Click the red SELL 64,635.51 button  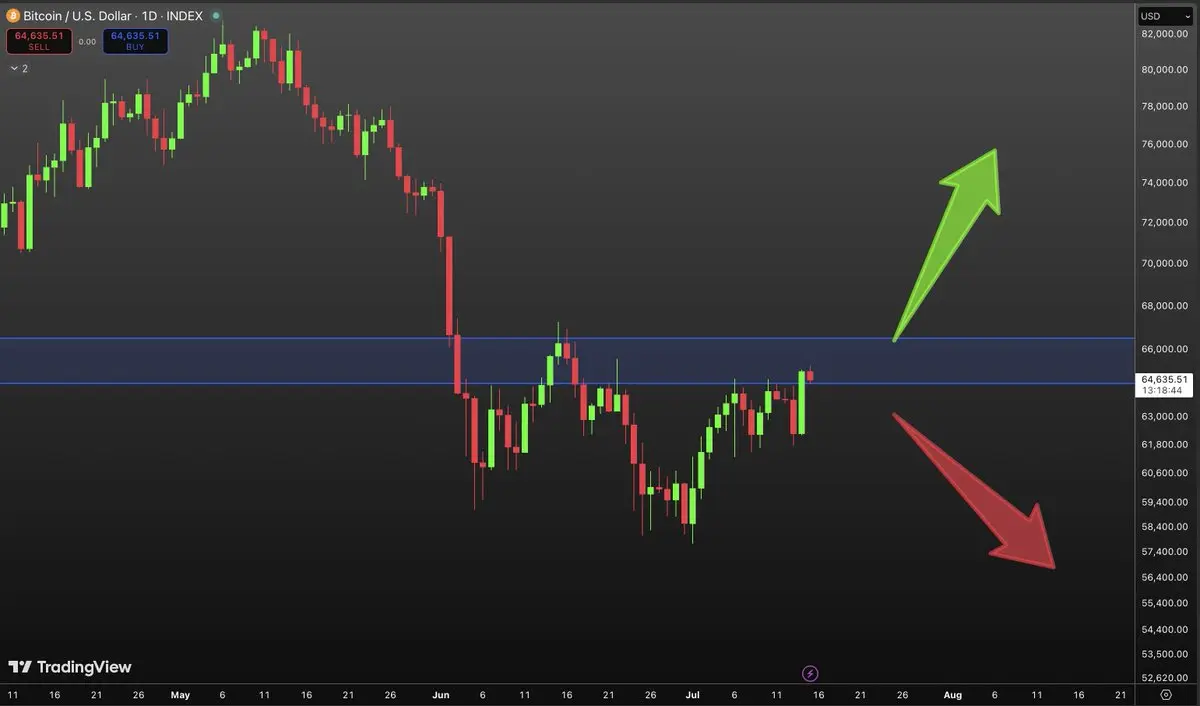coord(39,41)
